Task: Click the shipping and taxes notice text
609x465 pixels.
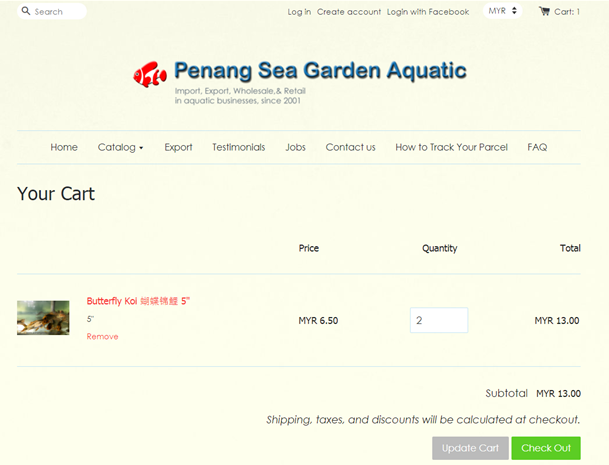Action: click(423, 420)
